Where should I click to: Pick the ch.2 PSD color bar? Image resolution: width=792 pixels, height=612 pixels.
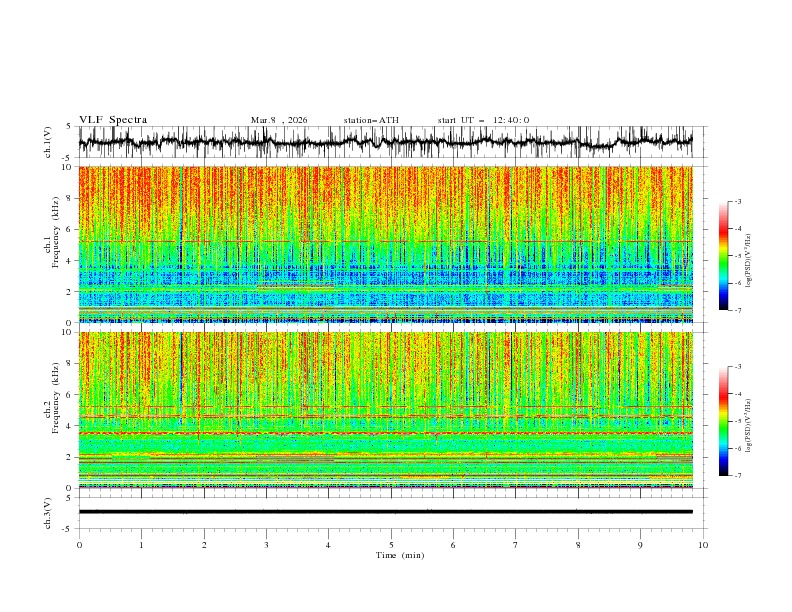(723, 421)
